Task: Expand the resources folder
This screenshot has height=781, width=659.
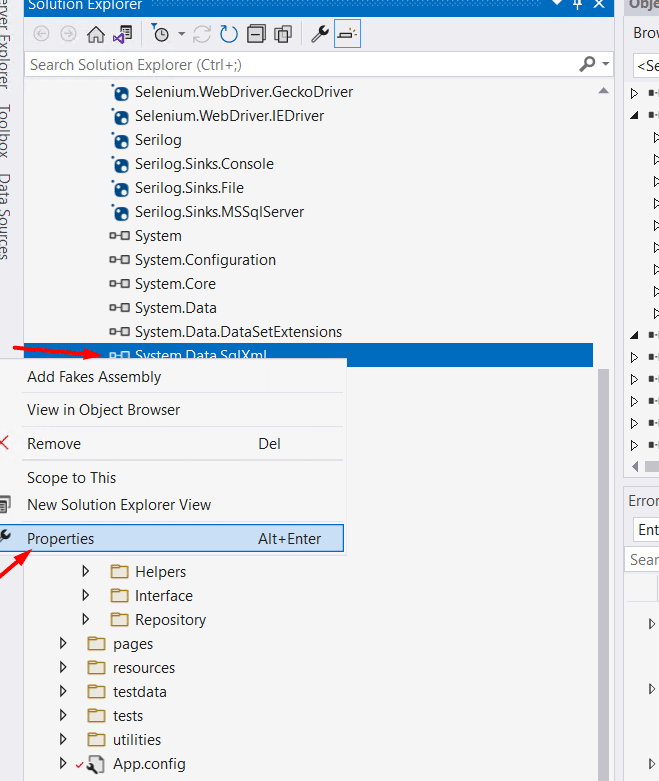Action: point(63,667)
